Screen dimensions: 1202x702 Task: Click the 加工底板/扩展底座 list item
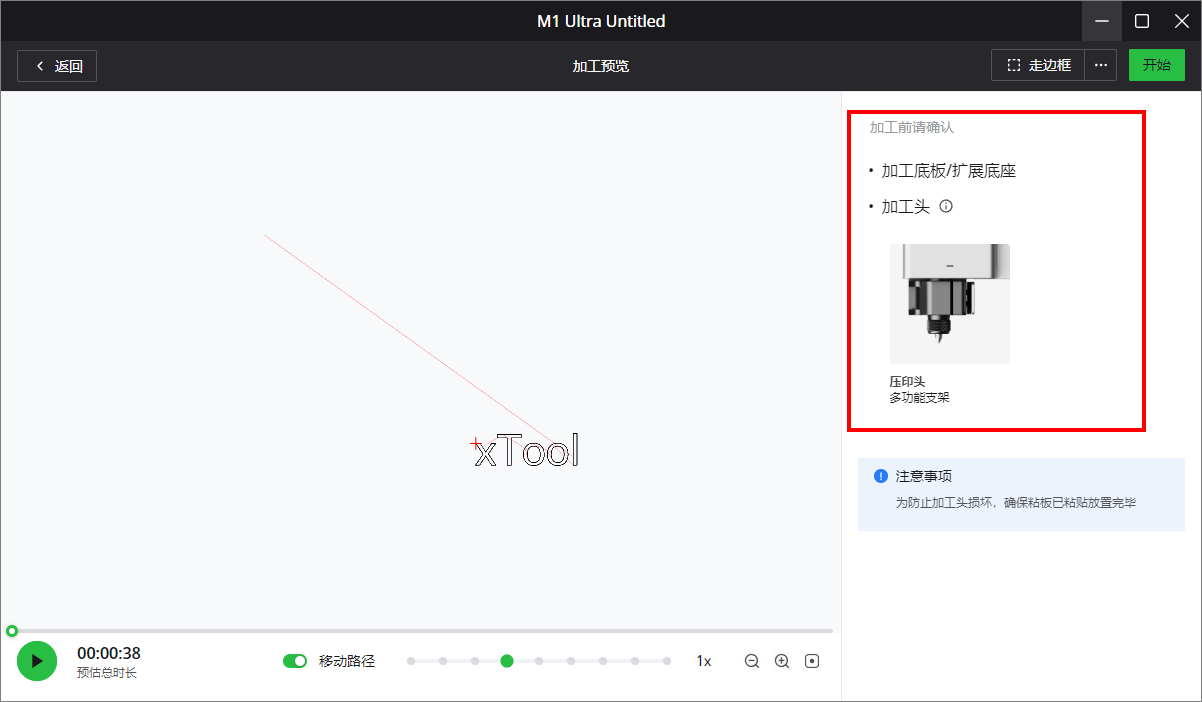click(x=948, y=171)
